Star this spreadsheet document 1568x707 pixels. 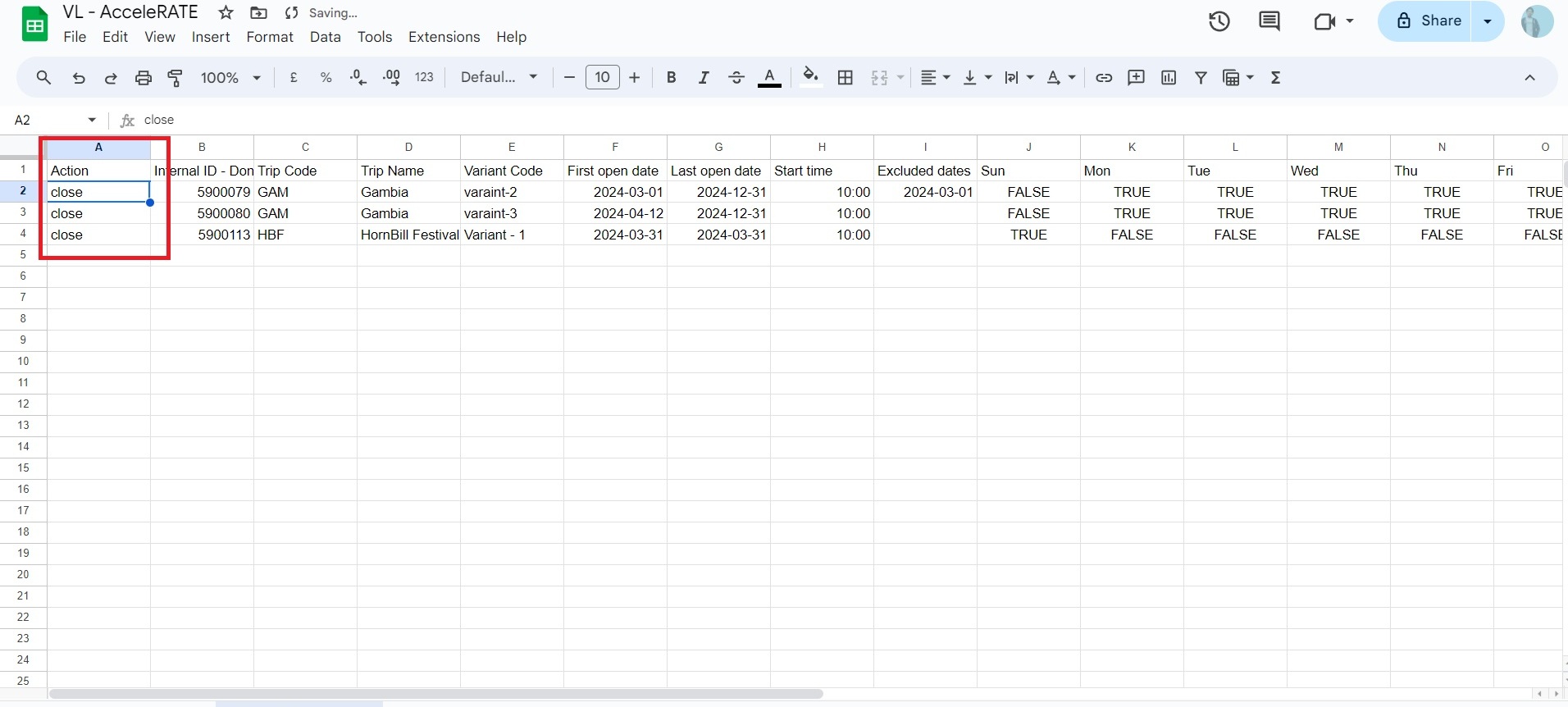226,13
